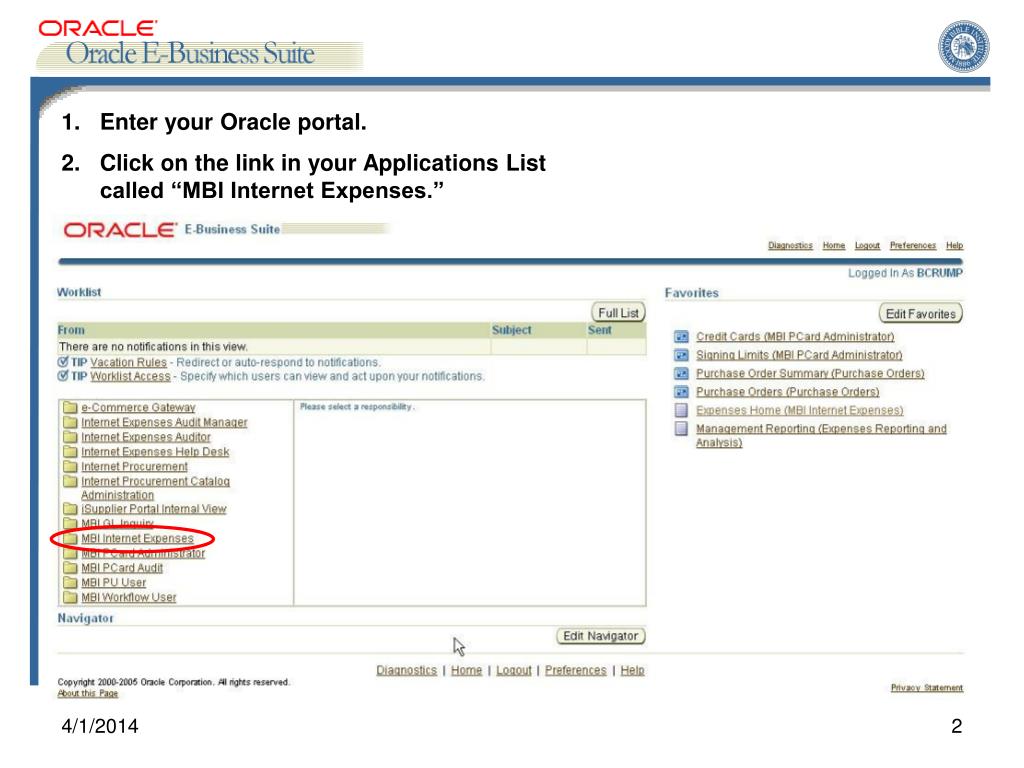
Task: Click Home in the top header links
Action: click(833, 246)
